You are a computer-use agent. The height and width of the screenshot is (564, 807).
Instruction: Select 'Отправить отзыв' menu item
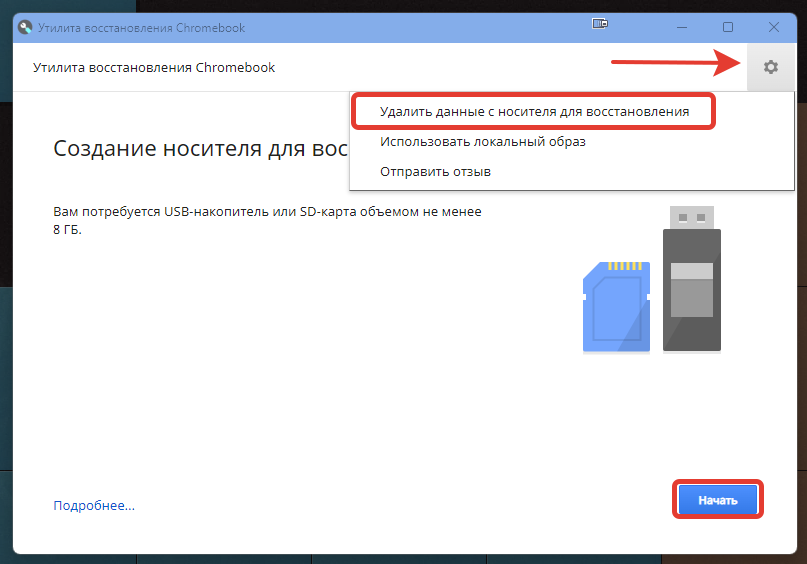point(435,171)
